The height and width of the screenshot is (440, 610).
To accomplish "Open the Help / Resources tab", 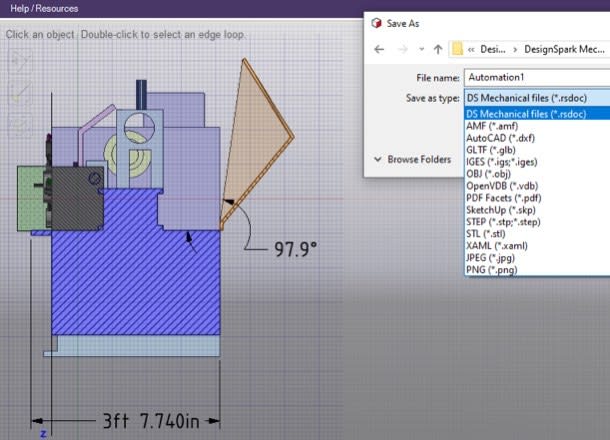I will [x=44, y=9].
